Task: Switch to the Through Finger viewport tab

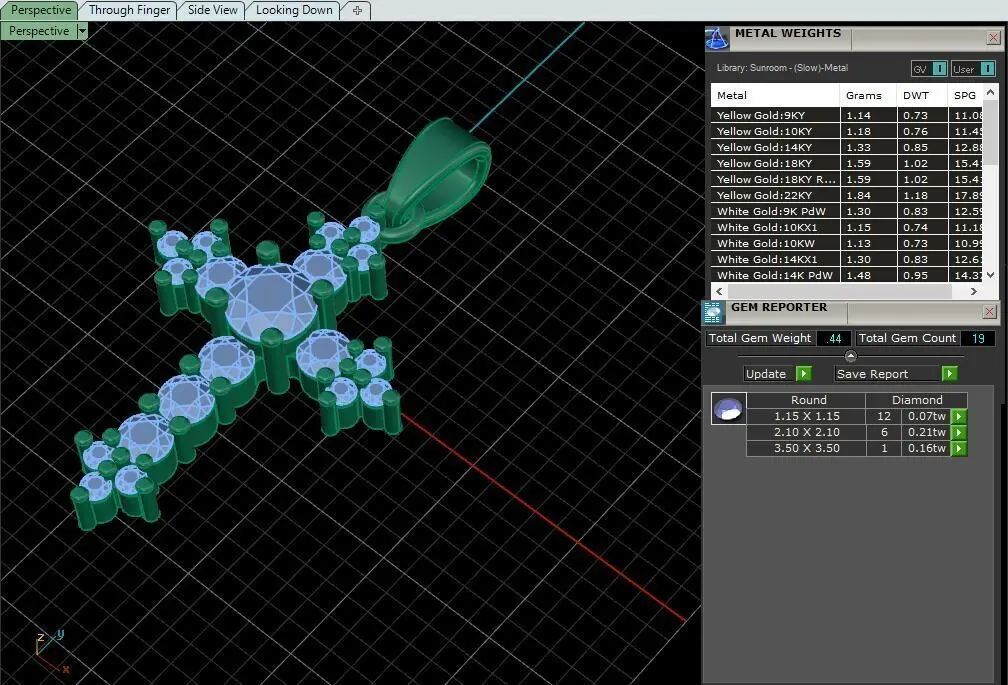Action: pos(129,10)
